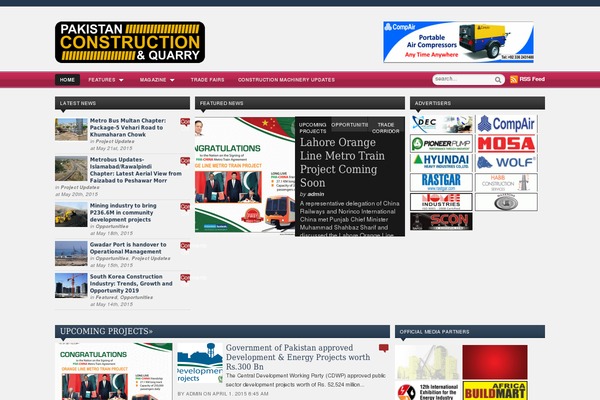The height and width of the screenshot is (400, 600).
Task: Click the Development Projects thumbnail
Action: click(x=200, y=363)
